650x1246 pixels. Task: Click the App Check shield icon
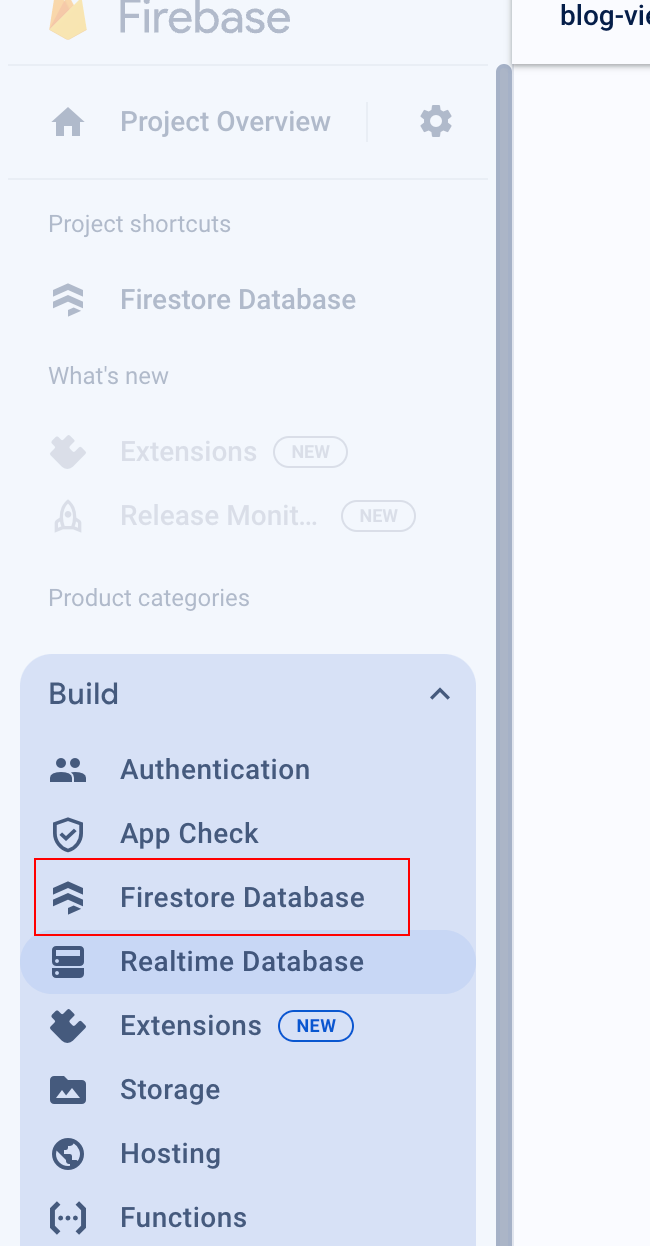68,834
